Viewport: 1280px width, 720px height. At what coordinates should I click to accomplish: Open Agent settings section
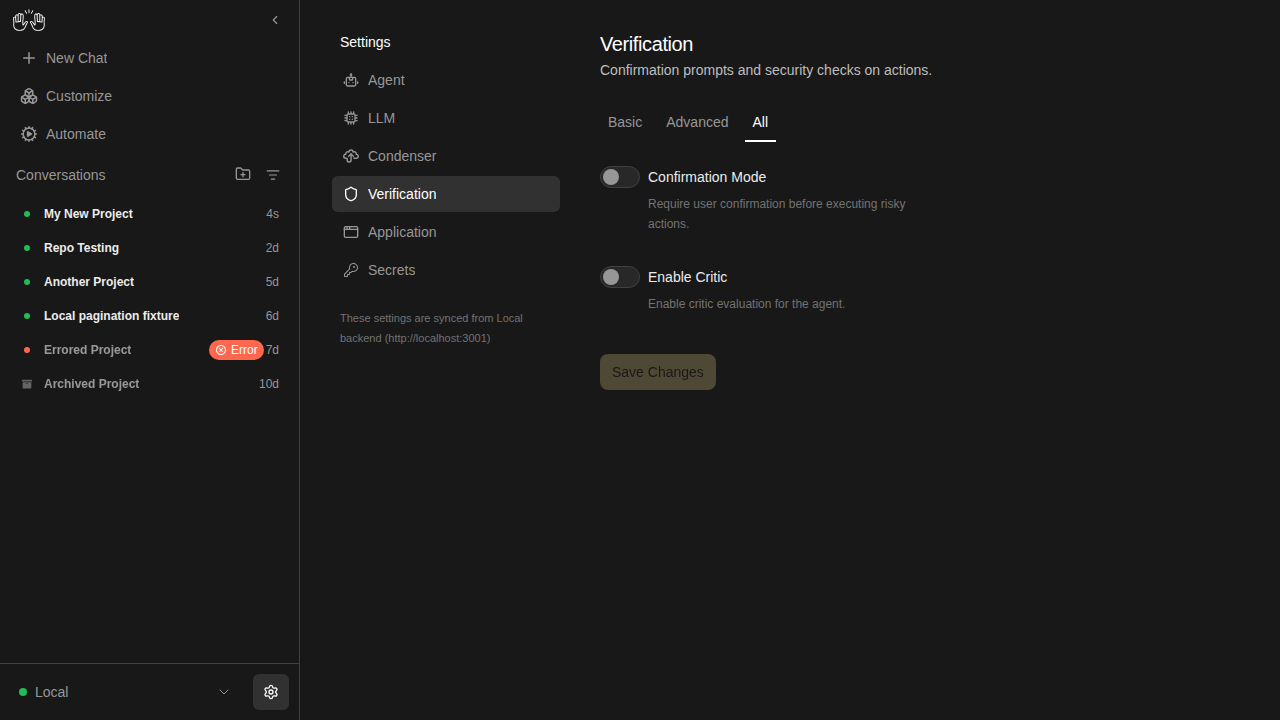pos(446,80)
